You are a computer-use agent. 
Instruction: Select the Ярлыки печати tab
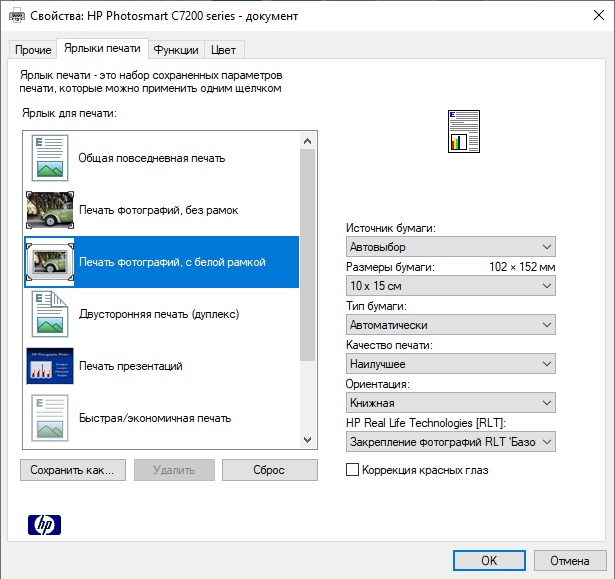pyautogui.click(x=102, y=49)
